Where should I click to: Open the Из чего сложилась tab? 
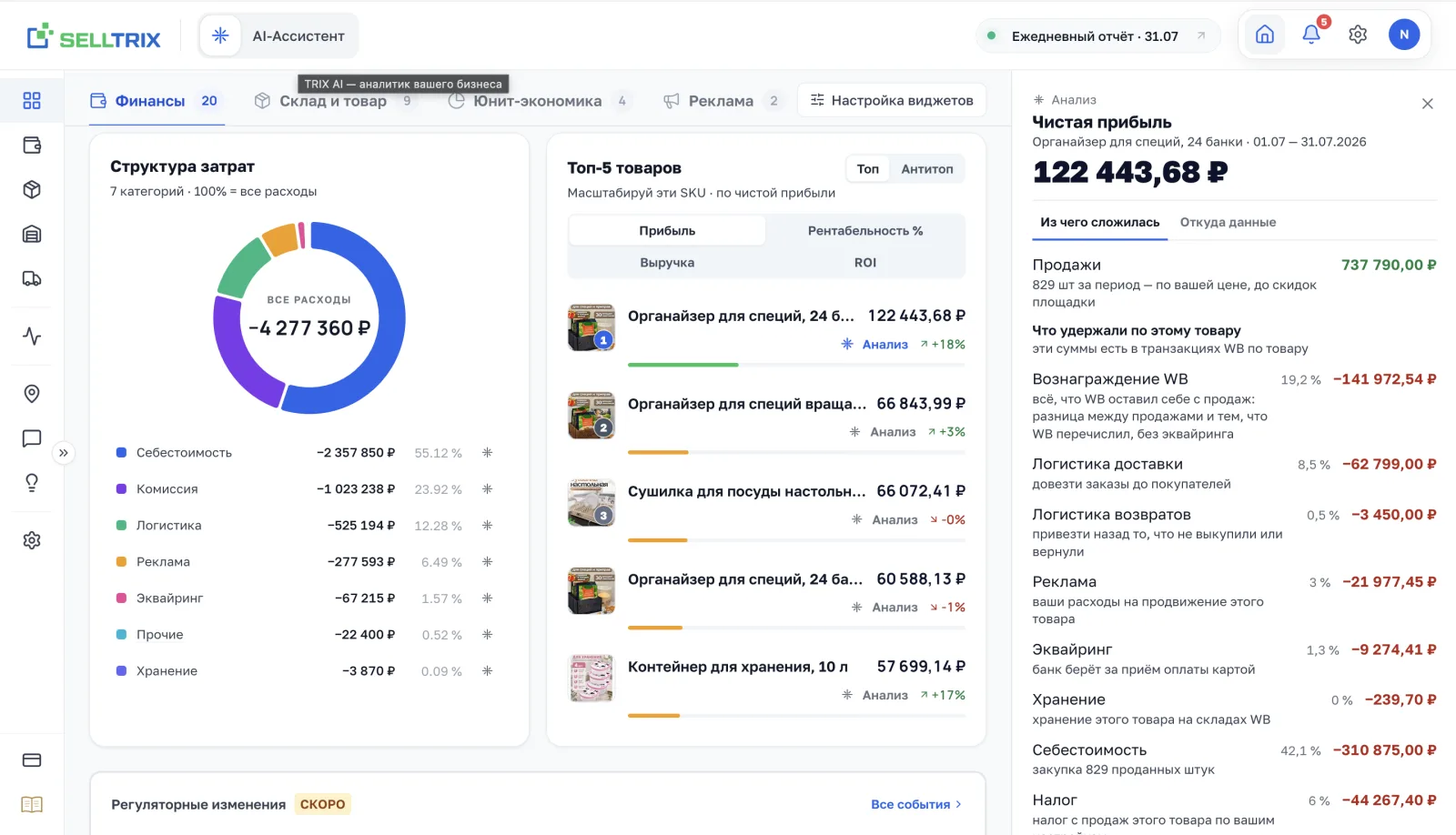pos(1100,223)
